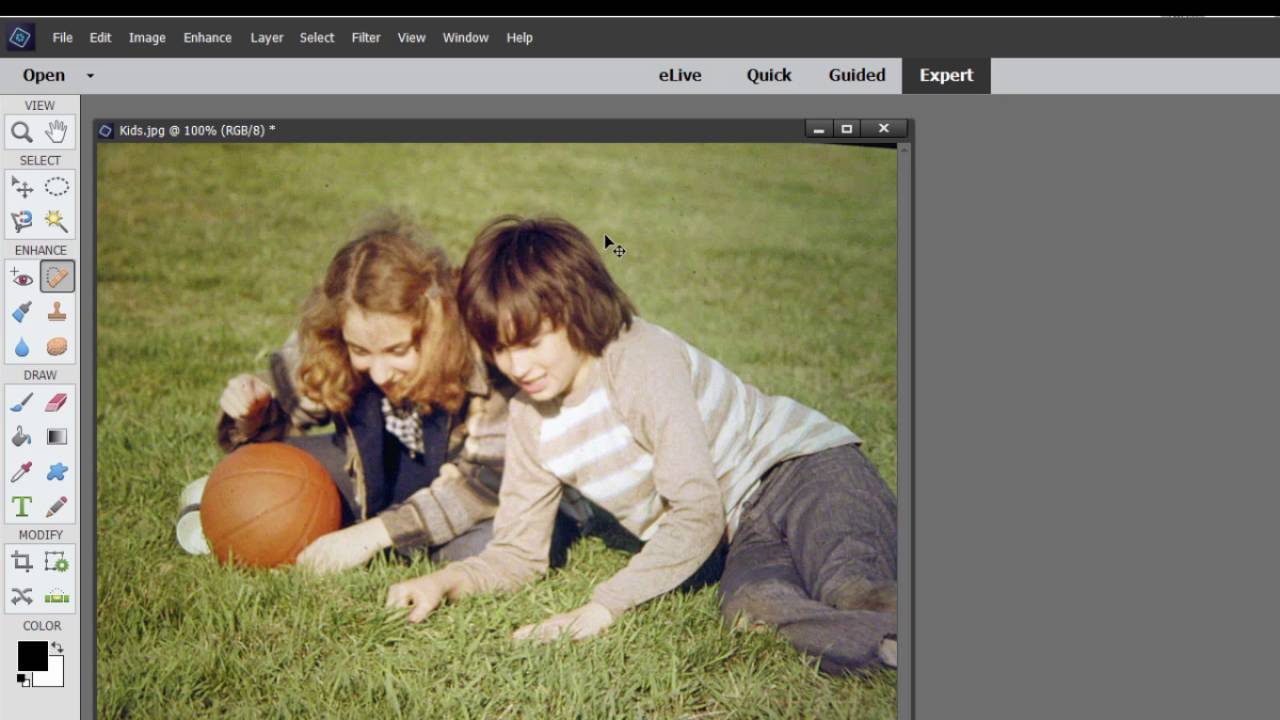Screen dimensions: 1280x720
Task: Maximize the Kids.jpg document window
Action: (847, 129)
